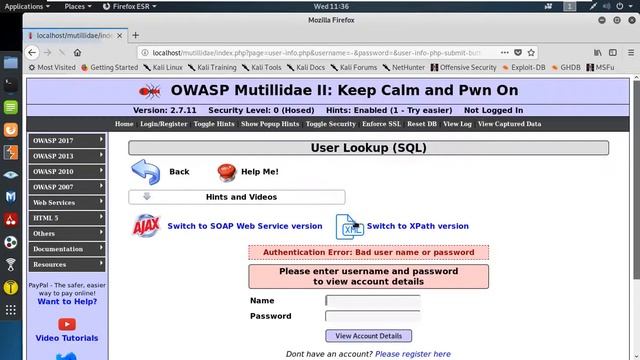640x360 pixels.
Task: Click the page vertical scrollbar
Action: tap(636, 180)
